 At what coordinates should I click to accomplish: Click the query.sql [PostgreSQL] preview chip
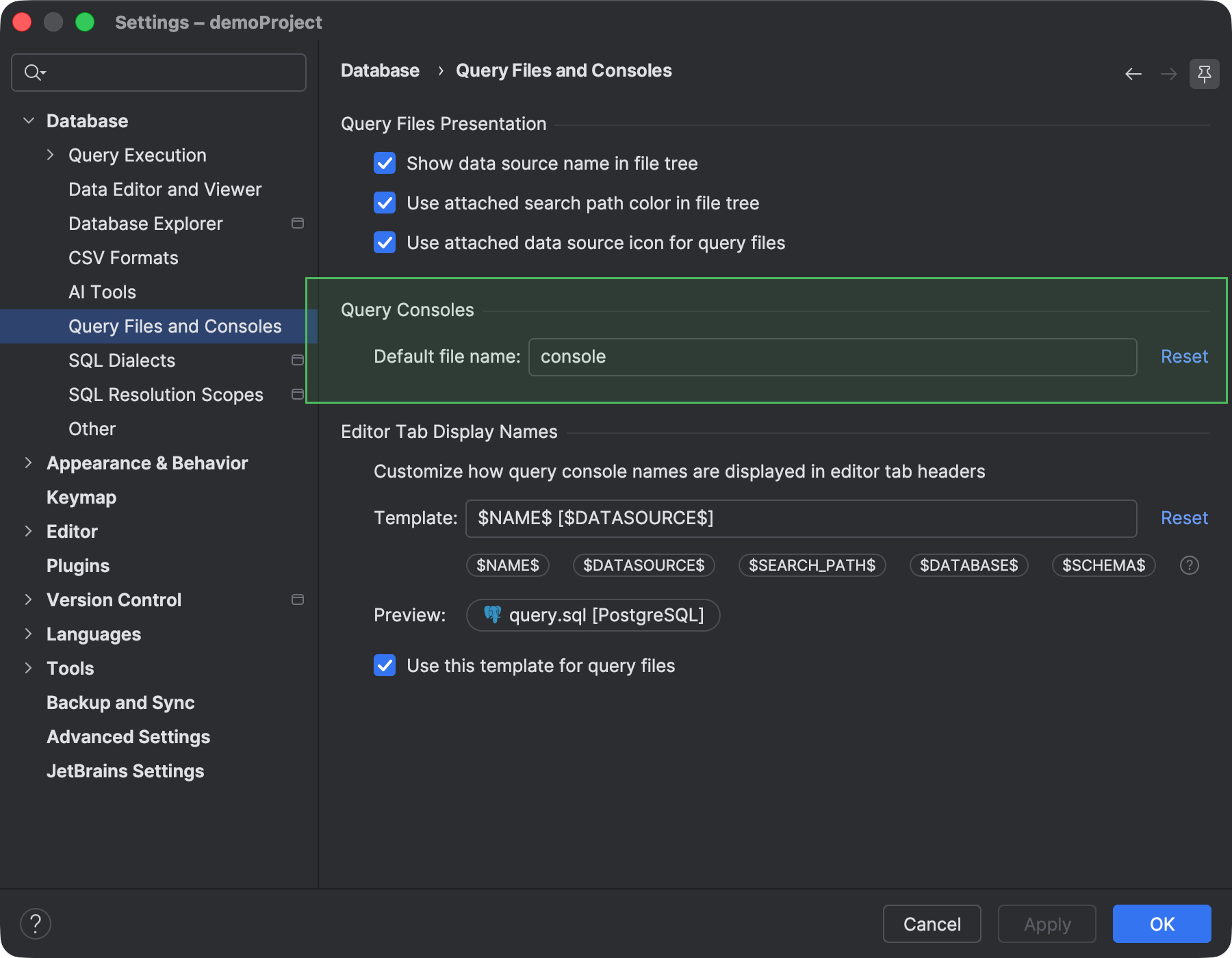pos(593,615)
